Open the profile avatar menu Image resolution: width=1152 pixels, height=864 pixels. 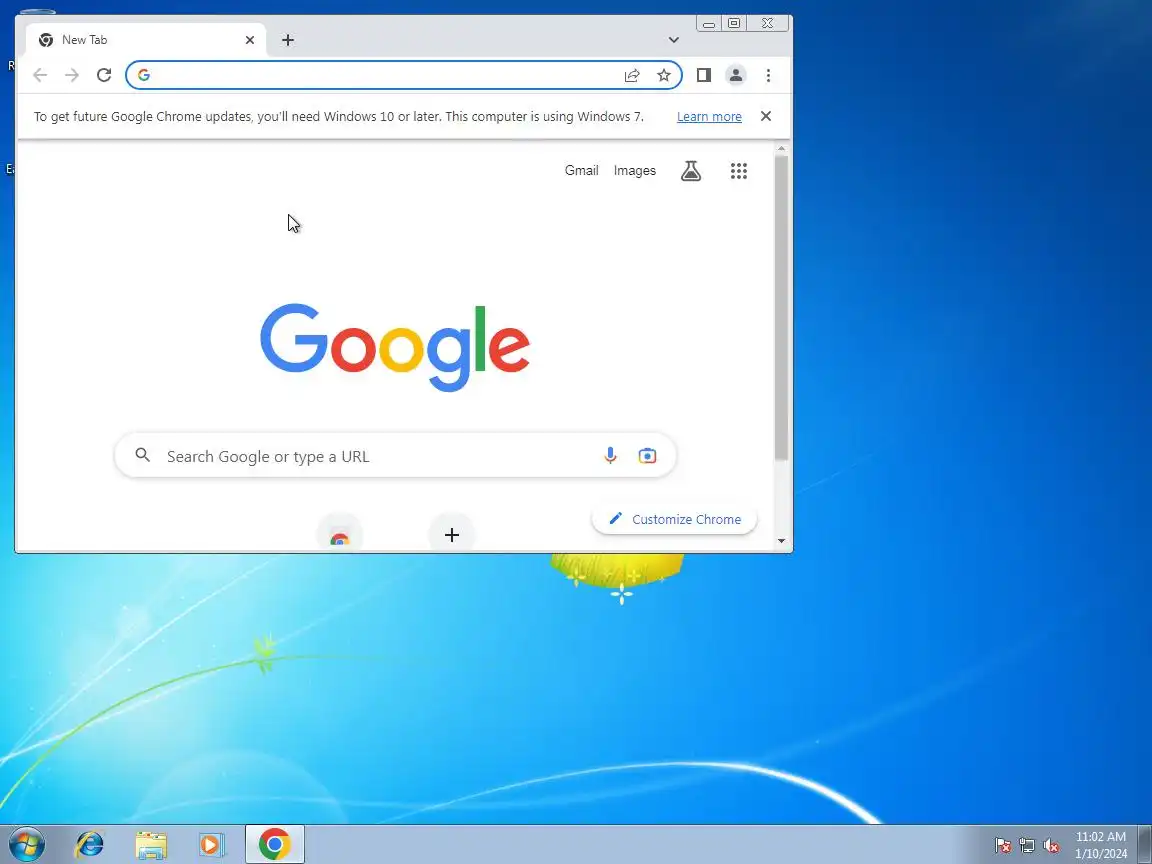735,75
